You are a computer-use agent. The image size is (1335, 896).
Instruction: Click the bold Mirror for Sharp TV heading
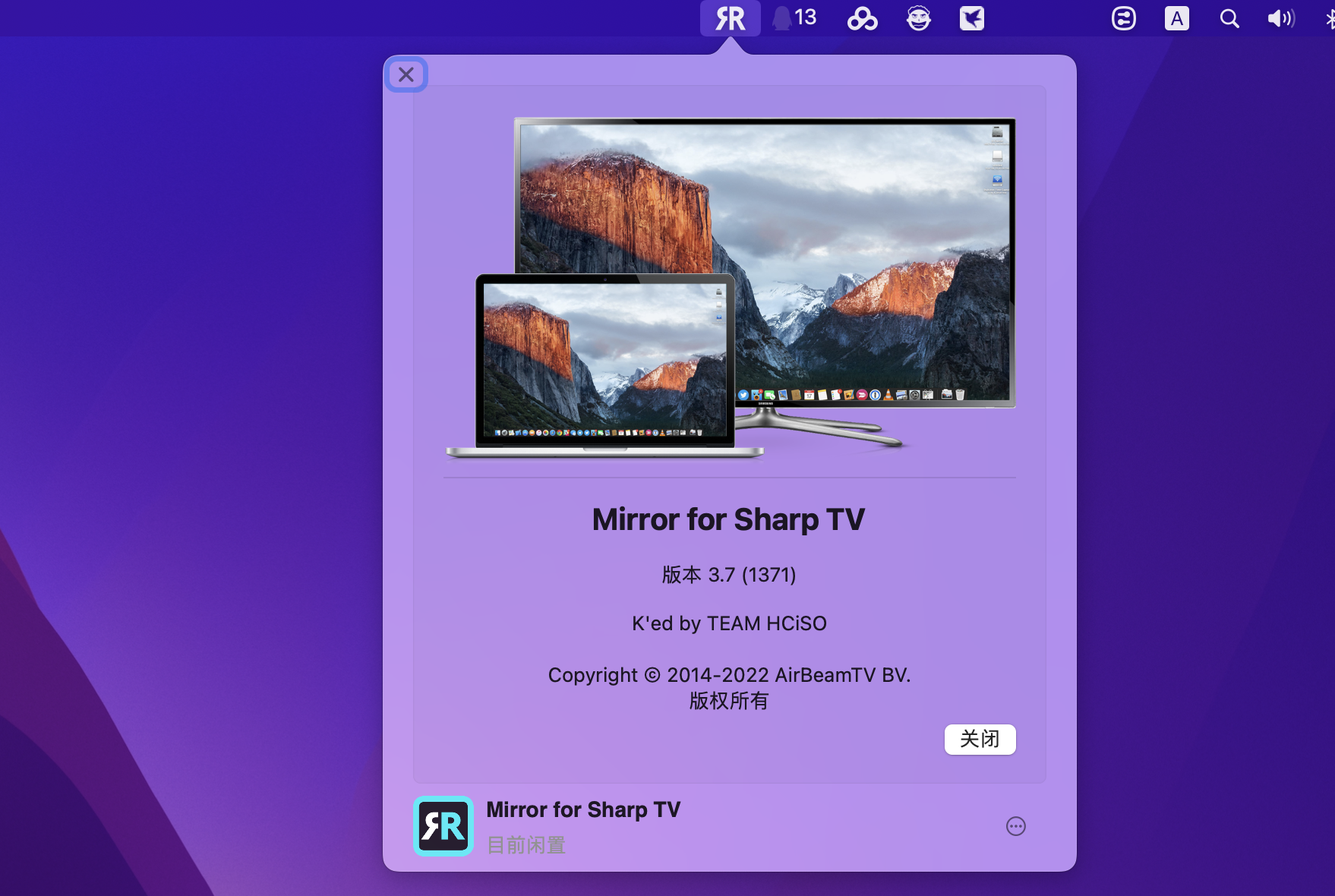click(729, 519)
